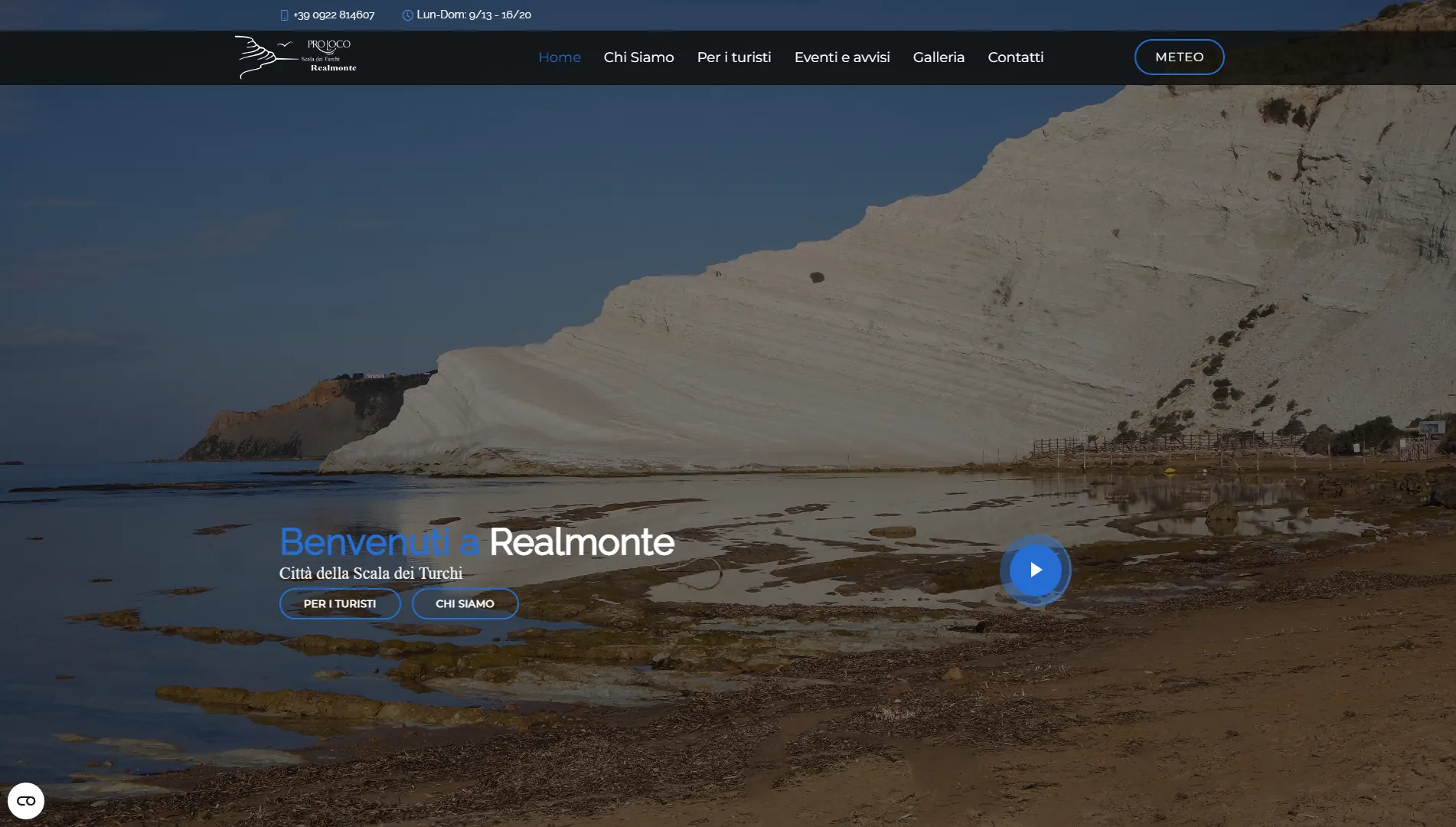Screen dimensions: 1456x827
Task: Click the Pro Loco Realmonte logo
Action: tap(295, 57)
